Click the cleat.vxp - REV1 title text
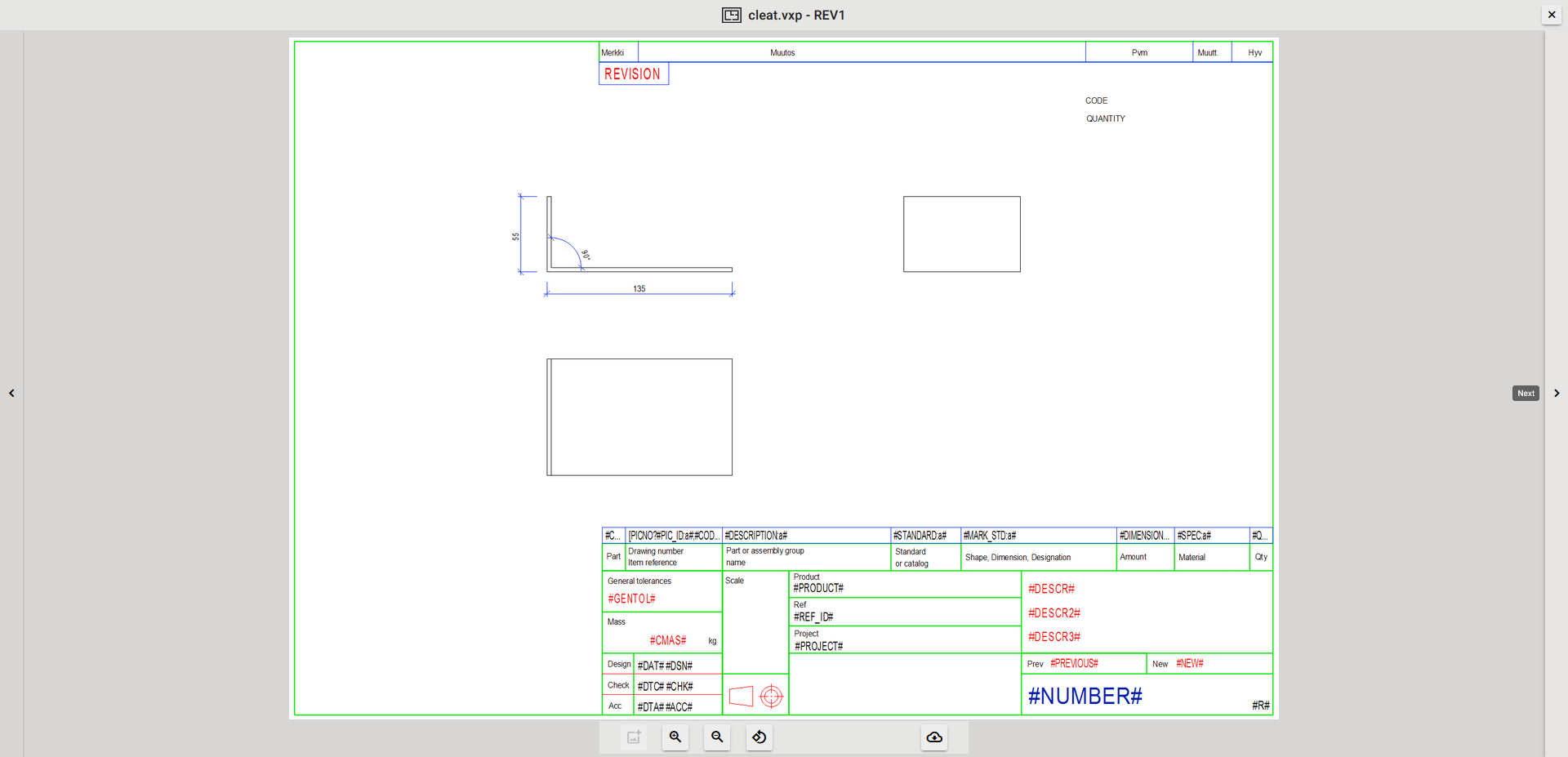 pos(796,15)
